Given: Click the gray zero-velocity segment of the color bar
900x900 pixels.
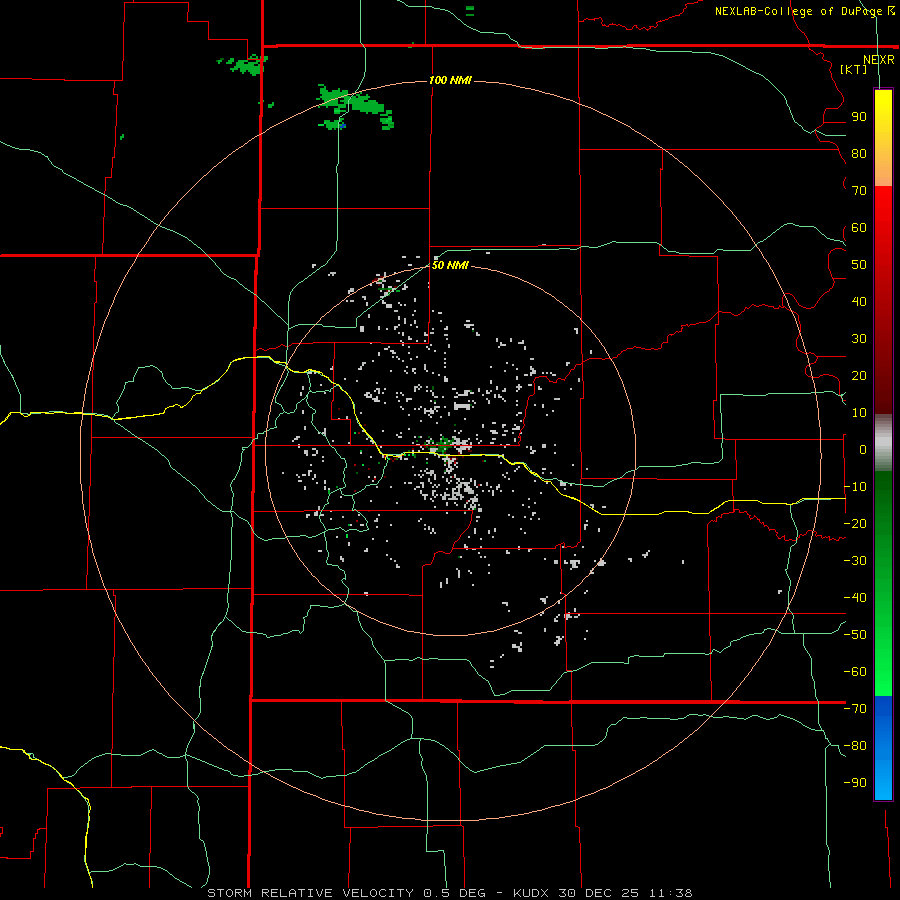Looking at the screenshot, I should [883, 443].
